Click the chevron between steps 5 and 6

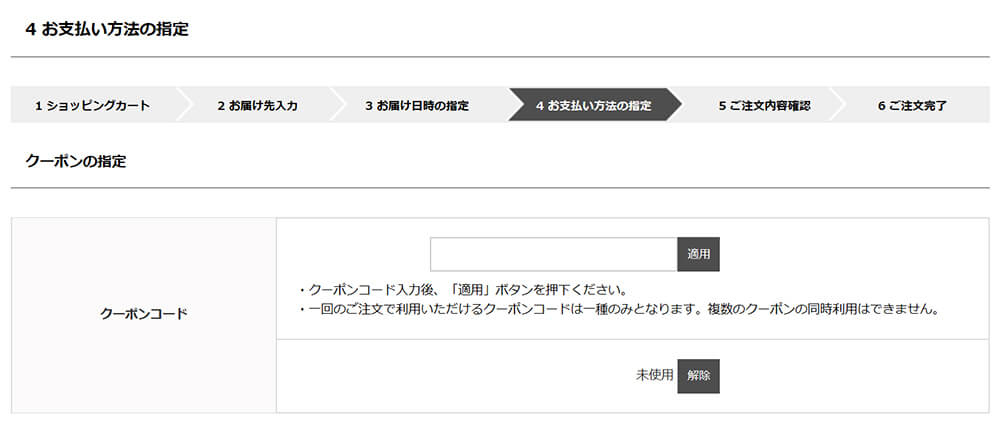[x=837, y=105]
